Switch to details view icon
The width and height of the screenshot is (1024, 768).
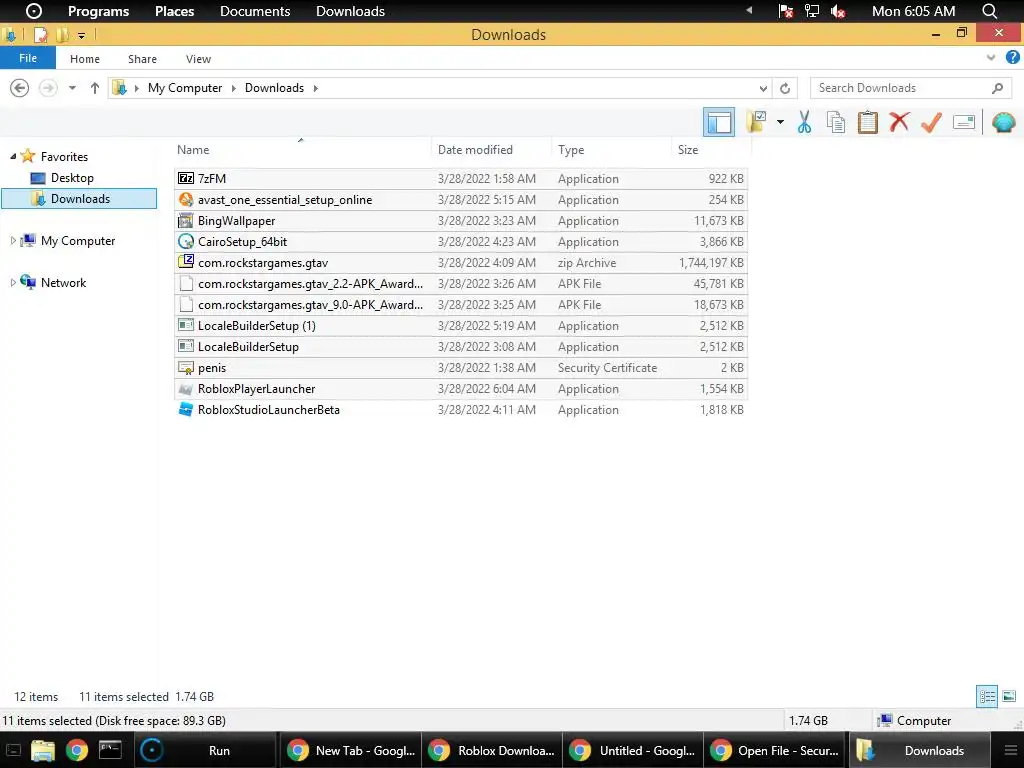987,696
